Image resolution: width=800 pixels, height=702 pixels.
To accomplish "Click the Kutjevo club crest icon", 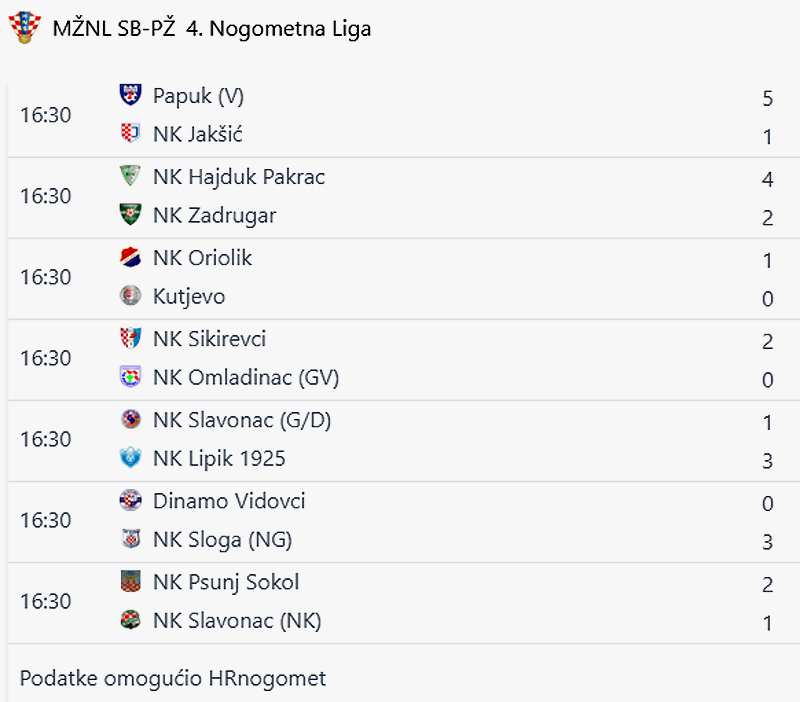I will (x=130, y=296).
